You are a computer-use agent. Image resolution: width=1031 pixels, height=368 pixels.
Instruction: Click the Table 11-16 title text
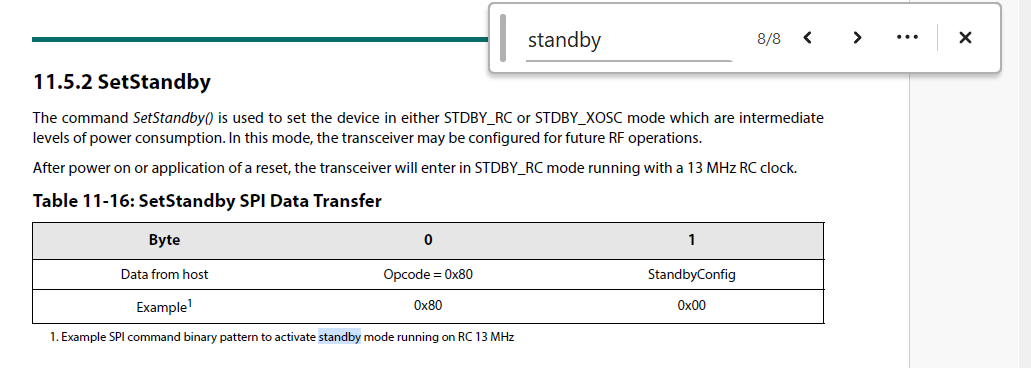207,200
